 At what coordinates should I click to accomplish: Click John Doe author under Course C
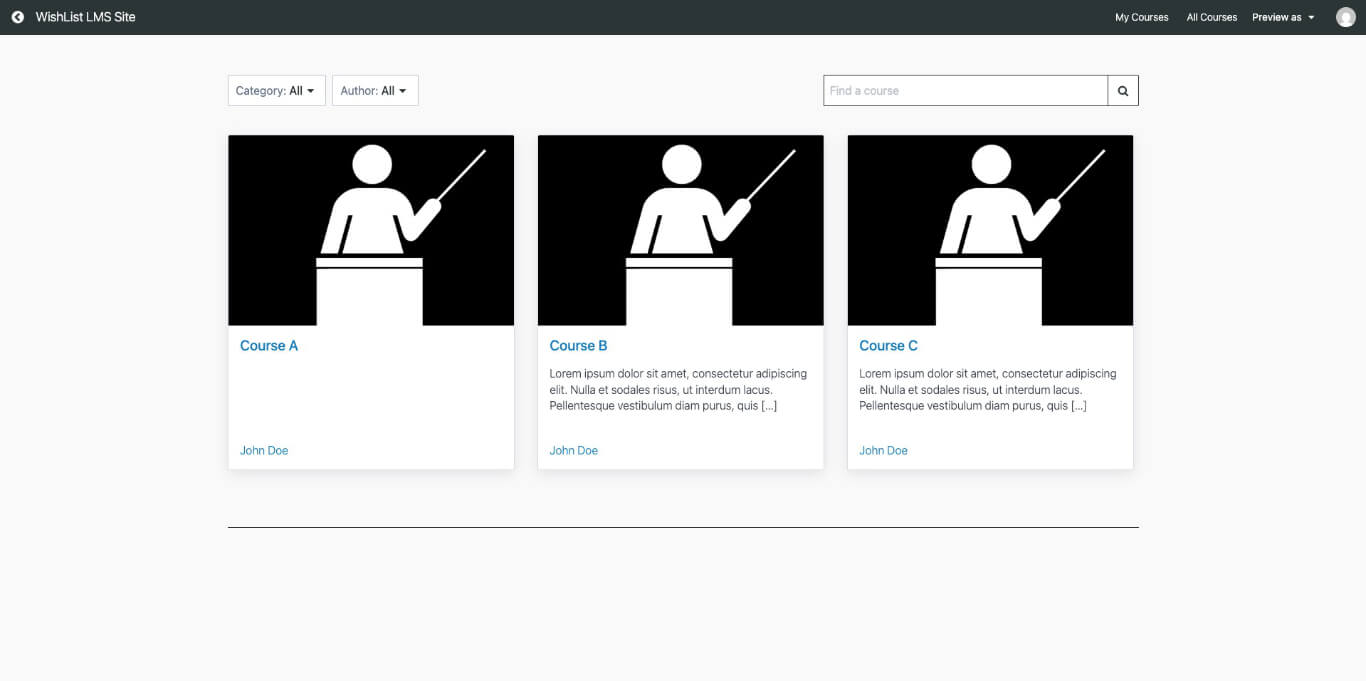click(883, 451)
